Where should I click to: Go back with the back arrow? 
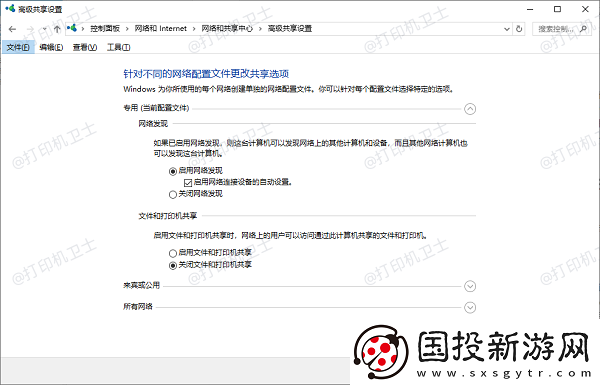tap(12, 29)
